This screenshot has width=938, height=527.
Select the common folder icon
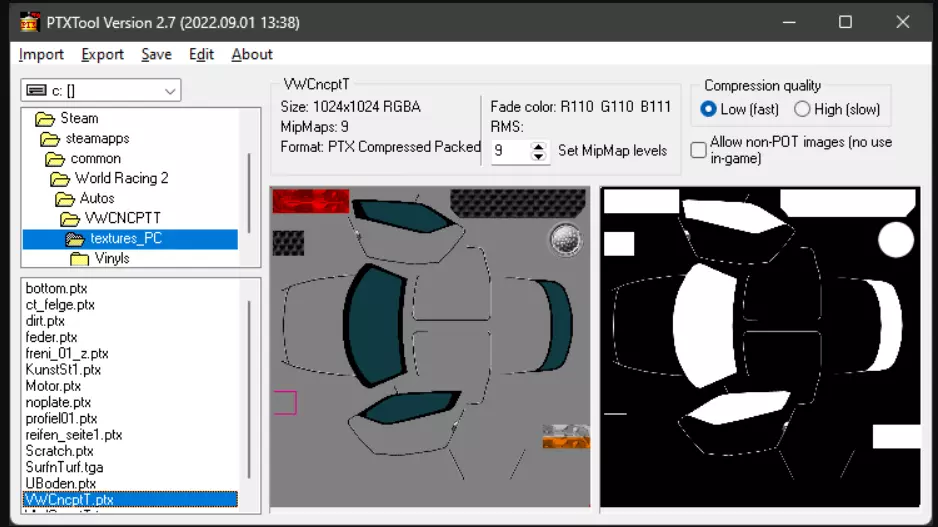pyautogui.click(x=55, y=159)
